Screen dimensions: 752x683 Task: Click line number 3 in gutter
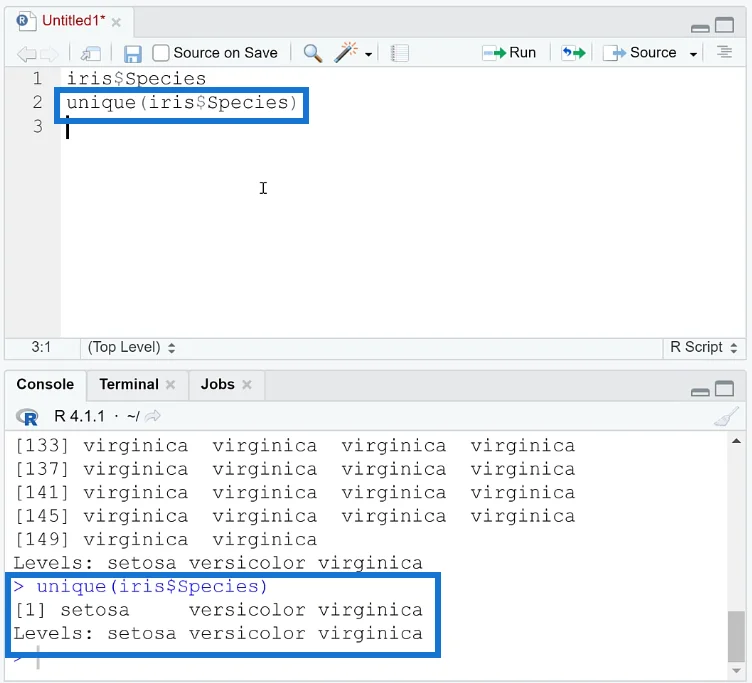click(37, 126)
